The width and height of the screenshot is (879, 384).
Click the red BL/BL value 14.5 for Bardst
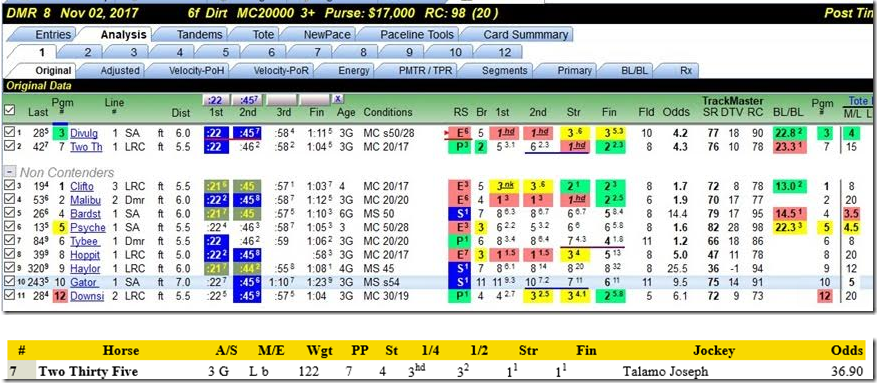789,214
